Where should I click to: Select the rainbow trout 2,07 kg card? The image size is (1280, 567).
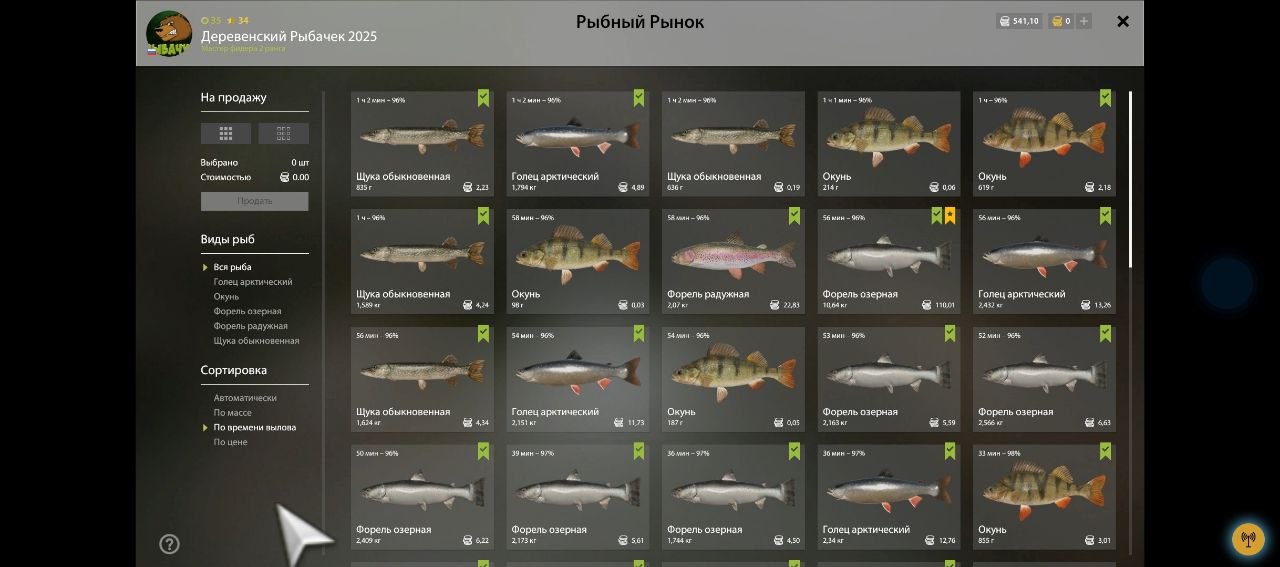pyautogui.click(x=733, y=261)
